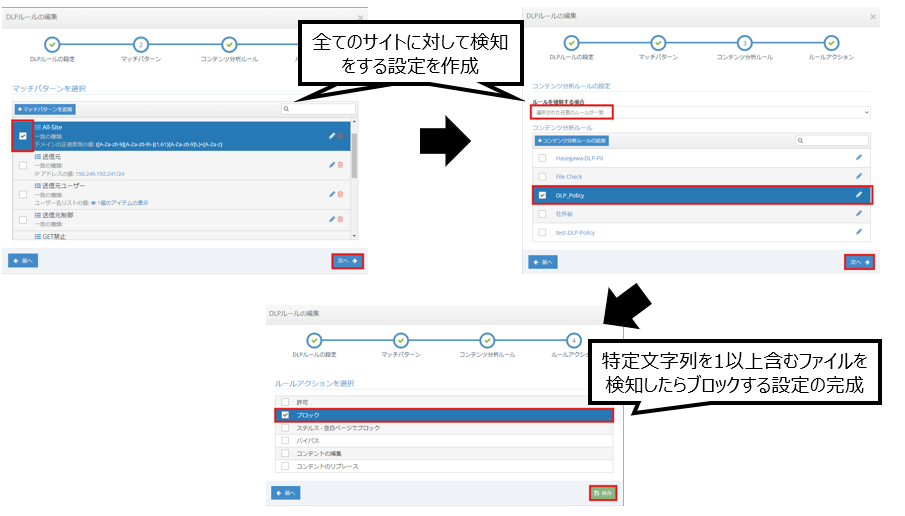Tick the コンテンツのリプレース checkbox
The width and height of the screenshot is (905, 516).
click(285, 466)
